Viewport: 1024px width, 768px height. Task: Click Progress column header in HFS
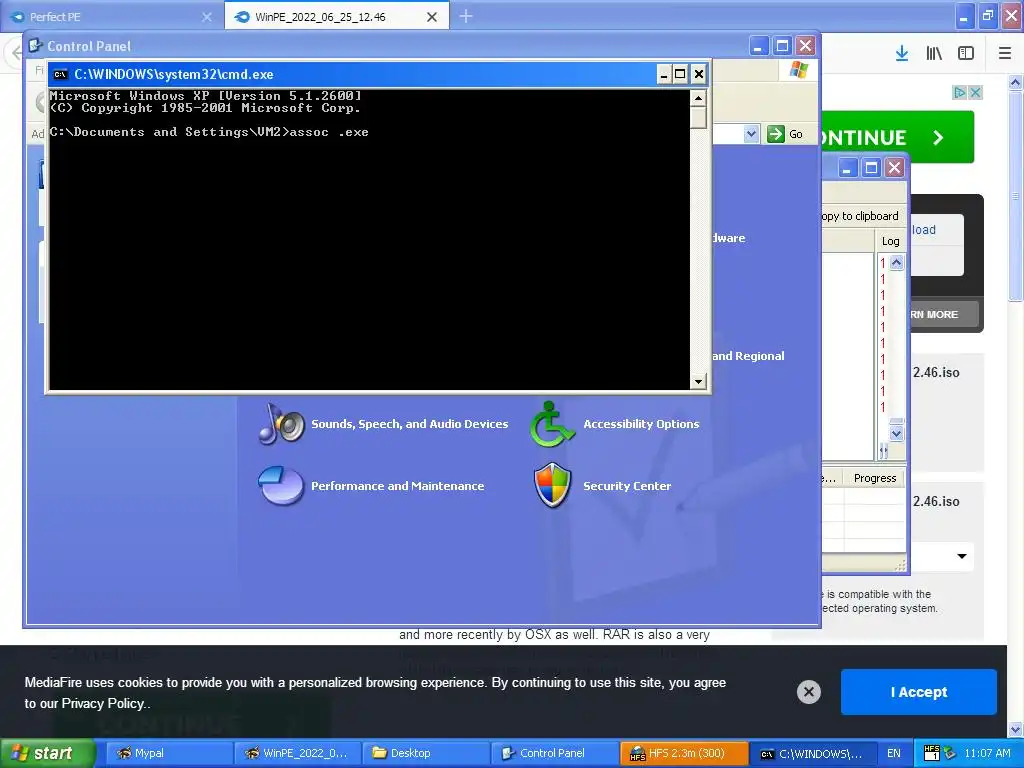[x=874, y=478]
